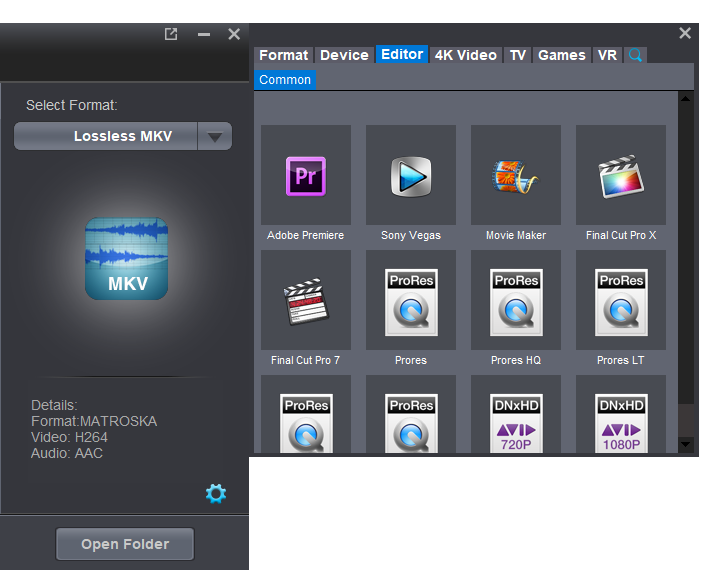Open the search magnifier tab
Viewport: 710px width, 588px height.
point(635,55)
